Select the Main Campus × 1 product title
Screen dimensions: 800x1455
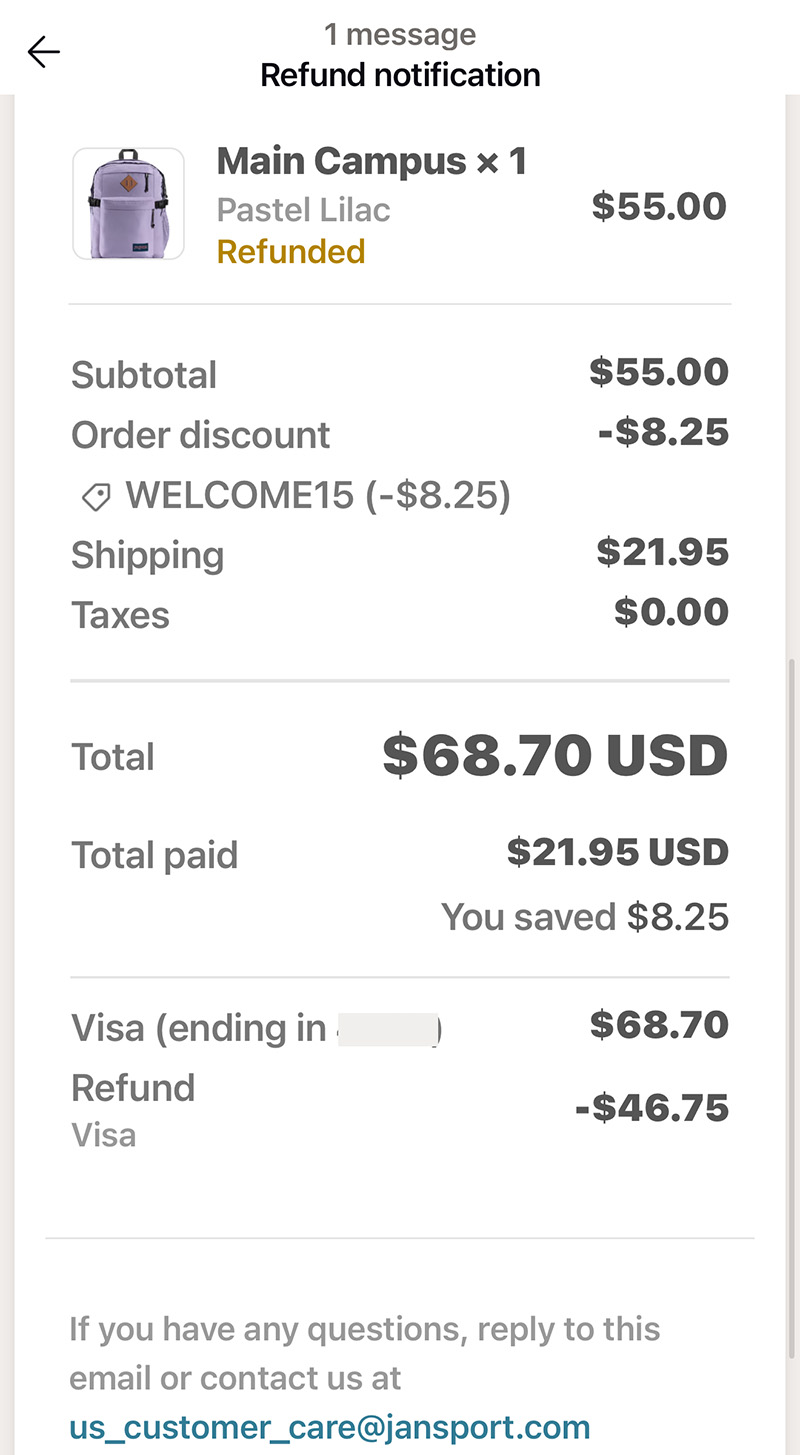tap(372, 161)
